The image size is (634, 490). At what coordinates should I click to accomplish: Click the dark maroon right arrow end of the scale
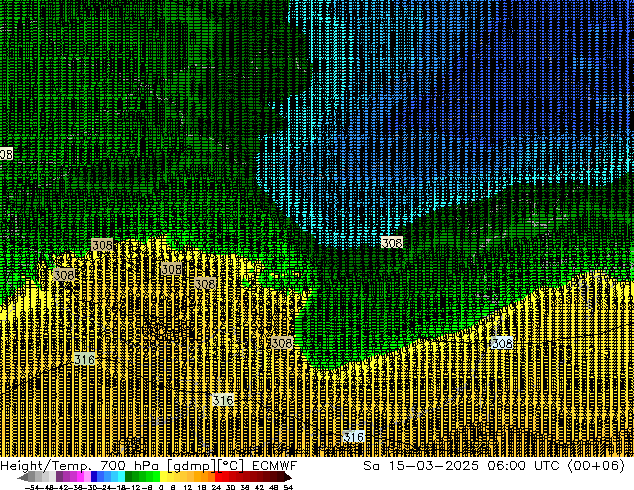coord(287,477)
